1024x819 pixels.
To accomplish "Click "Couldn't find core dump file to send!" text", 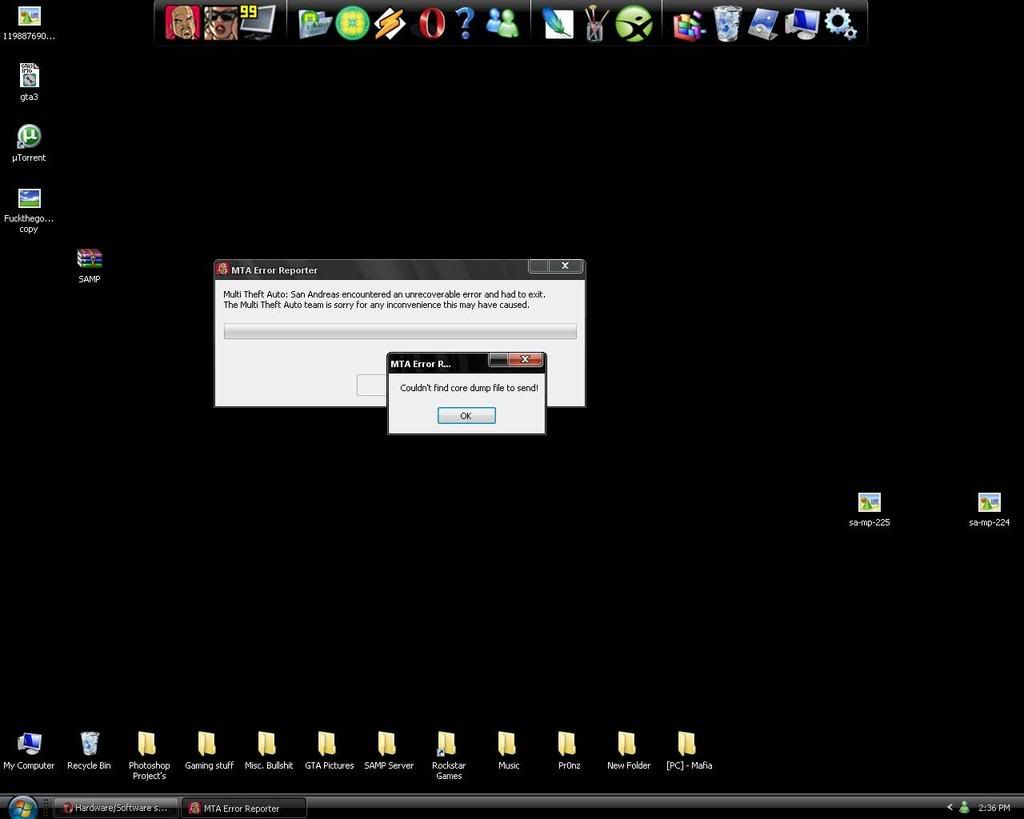I will (469, 388).
